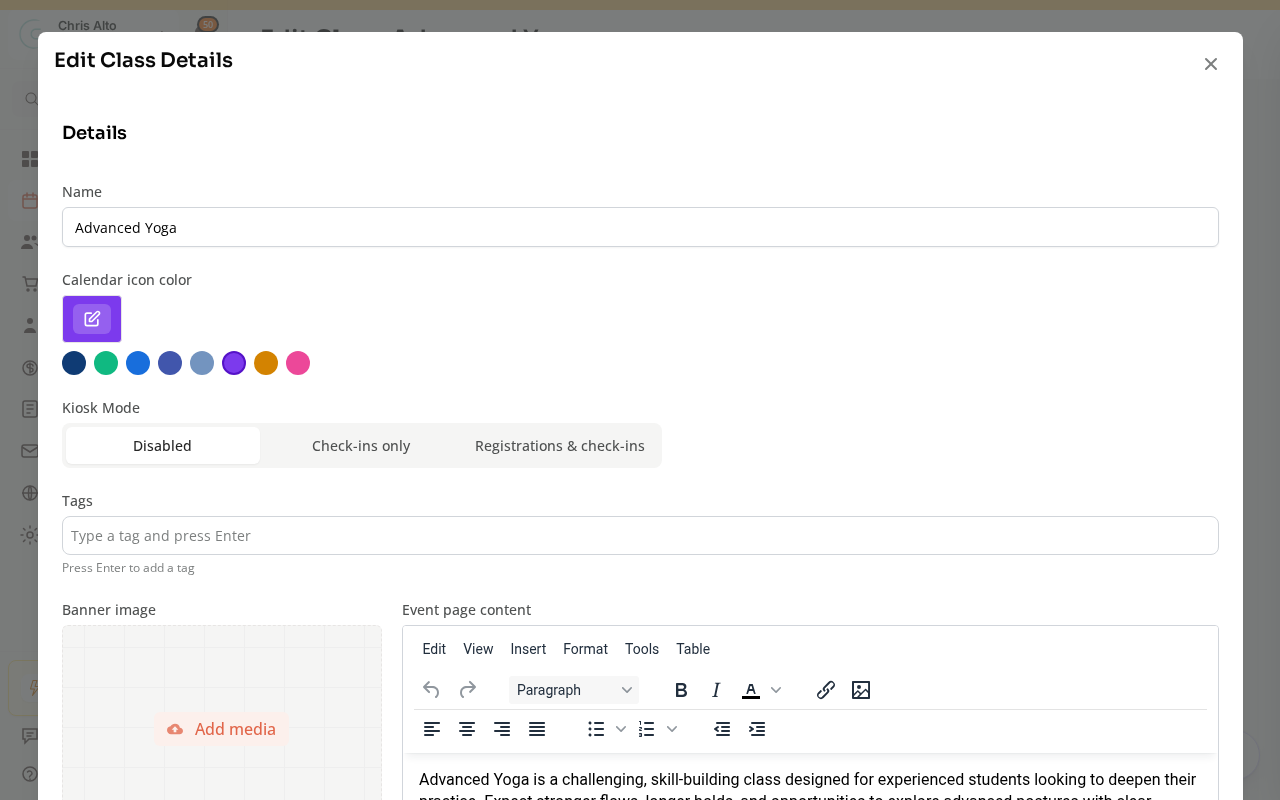1280x800 pixels.
Task: Open the Edit menu in editor
Action: [x=434, y=649]
